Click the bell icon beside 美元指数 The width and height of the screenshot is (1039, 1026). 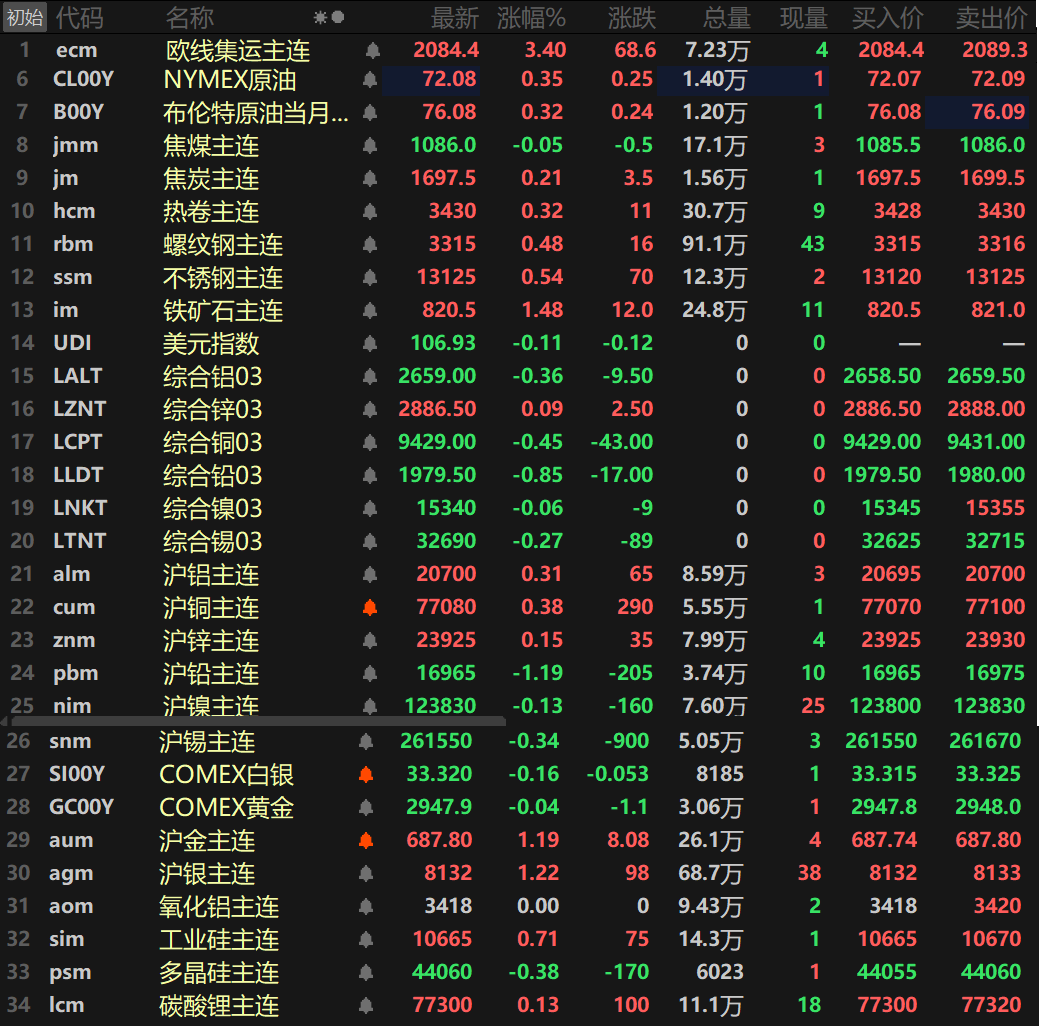[x=370, y=343]
